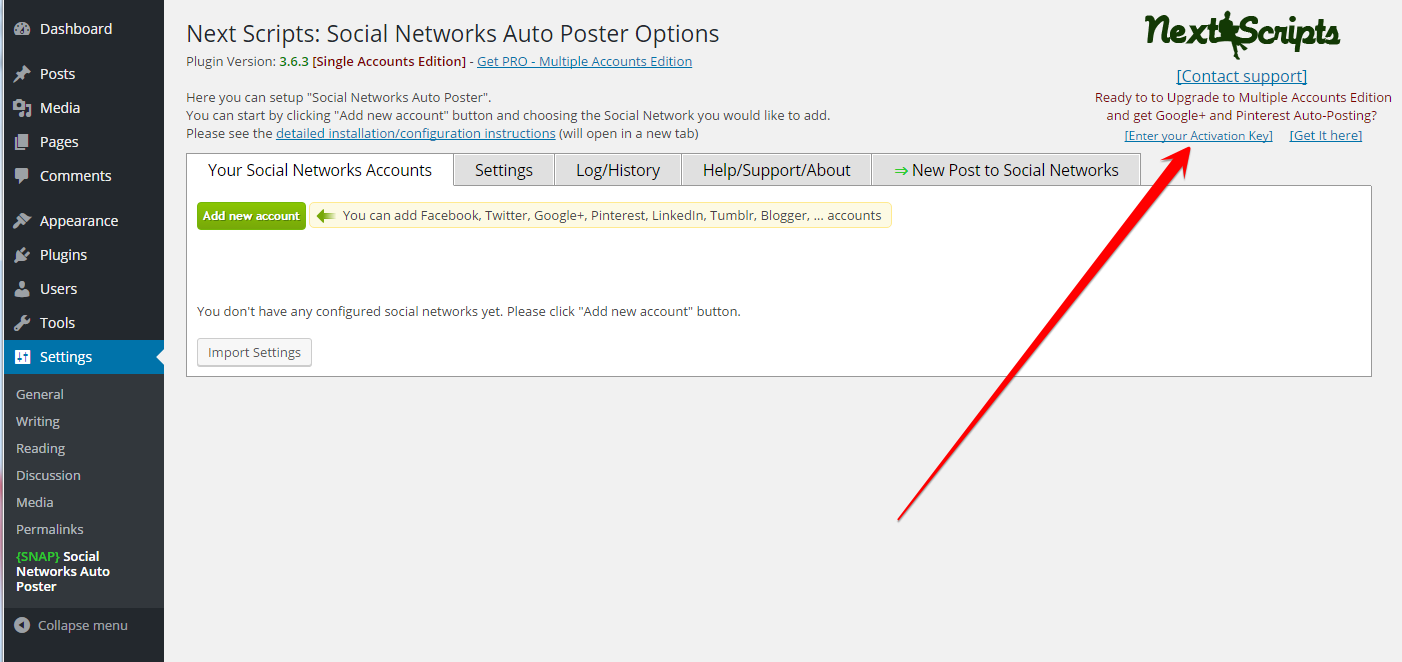Viewport: 1402px width, 662px height.
Task: Go to Media in the main sidebar
Action: point(60,108)
